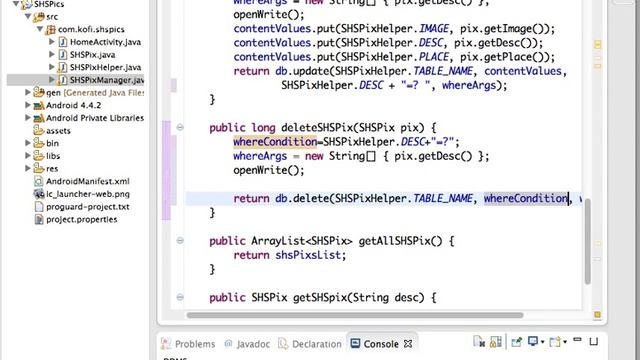Screen dimensions: 640x360
Task: Select ic_launcher-web.png file
Action: (88, 194)
